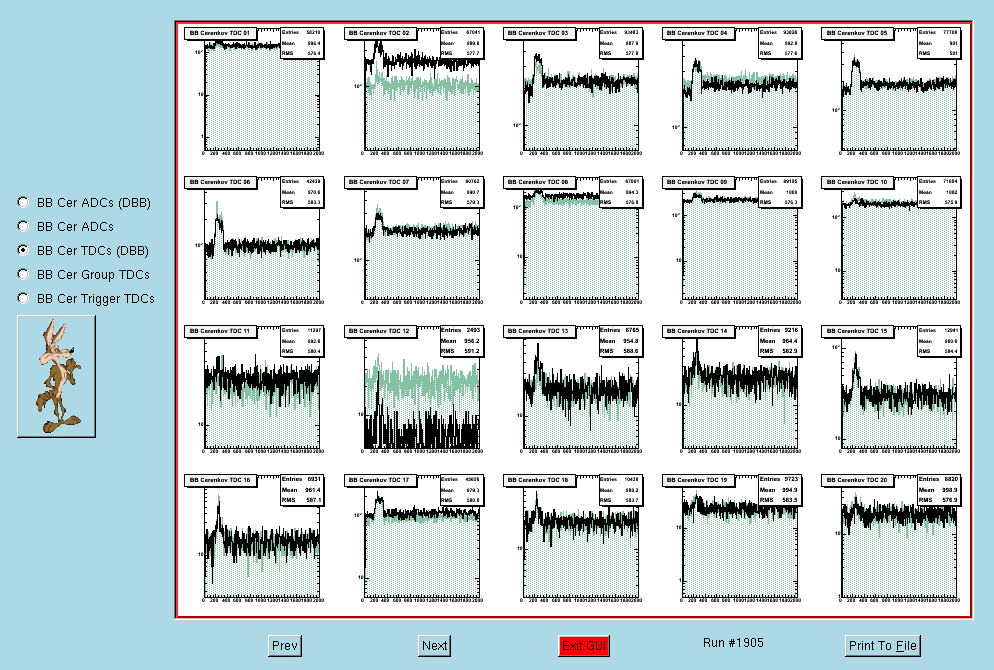
Task: Click the TDC 14 statistics box
Action: 780,340
